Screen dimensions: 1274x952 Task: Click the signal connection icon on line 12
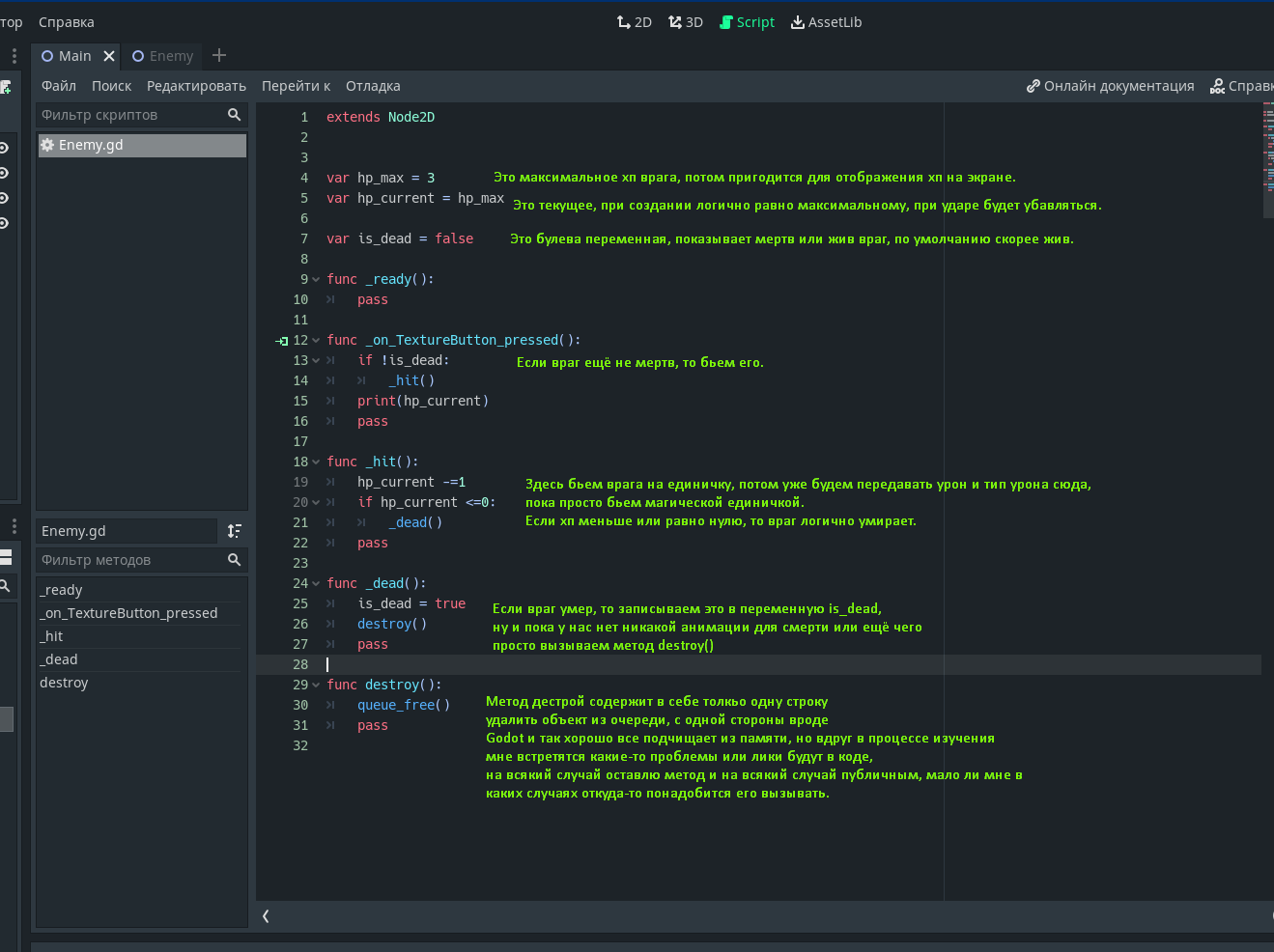click(x=282, y=341)
